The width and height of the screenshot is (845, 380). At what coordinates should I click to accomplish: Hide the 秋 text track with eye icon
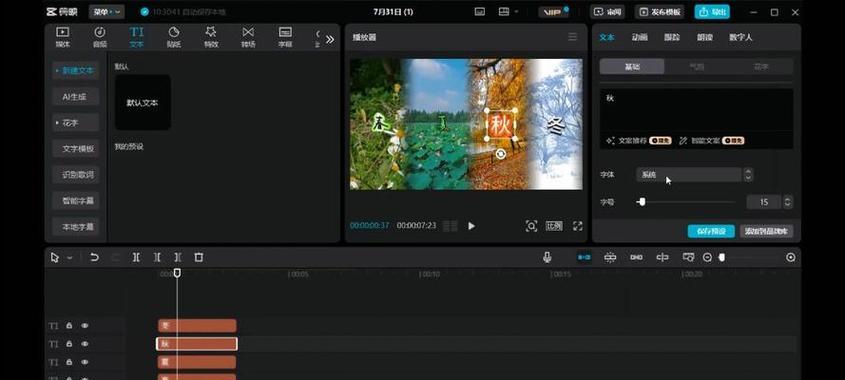[85, 344]
